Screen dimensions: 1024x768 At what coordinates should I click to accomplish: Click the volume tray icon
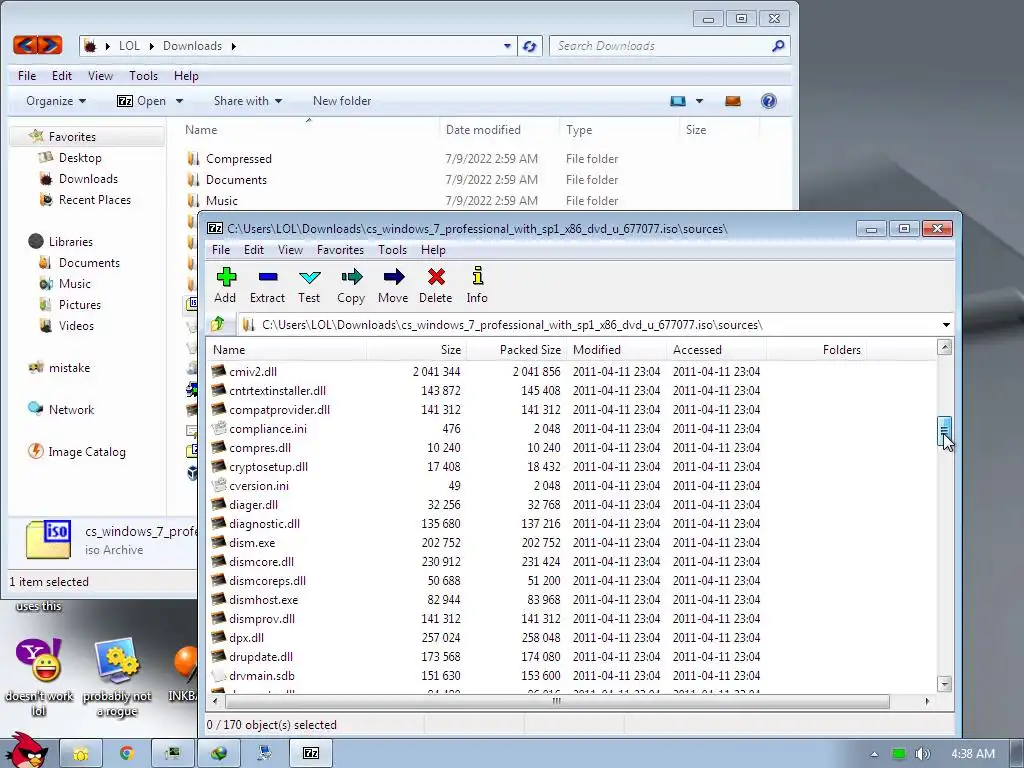point(922,754)
